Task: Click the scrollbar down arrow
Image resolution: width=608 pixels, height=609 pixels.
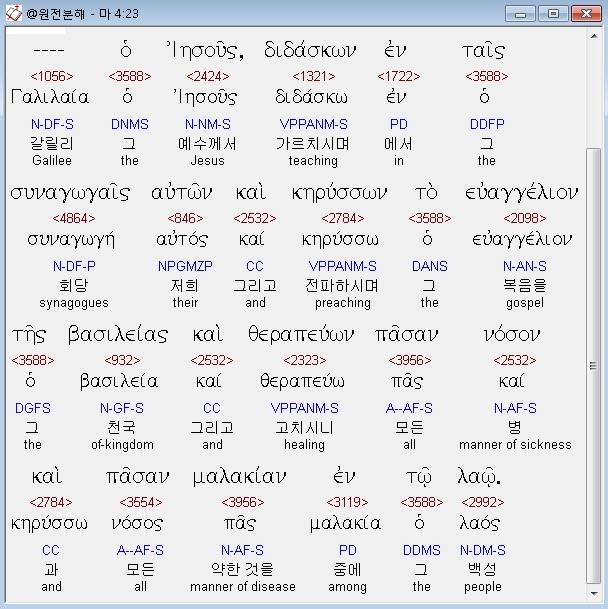Action: point(594,593)
